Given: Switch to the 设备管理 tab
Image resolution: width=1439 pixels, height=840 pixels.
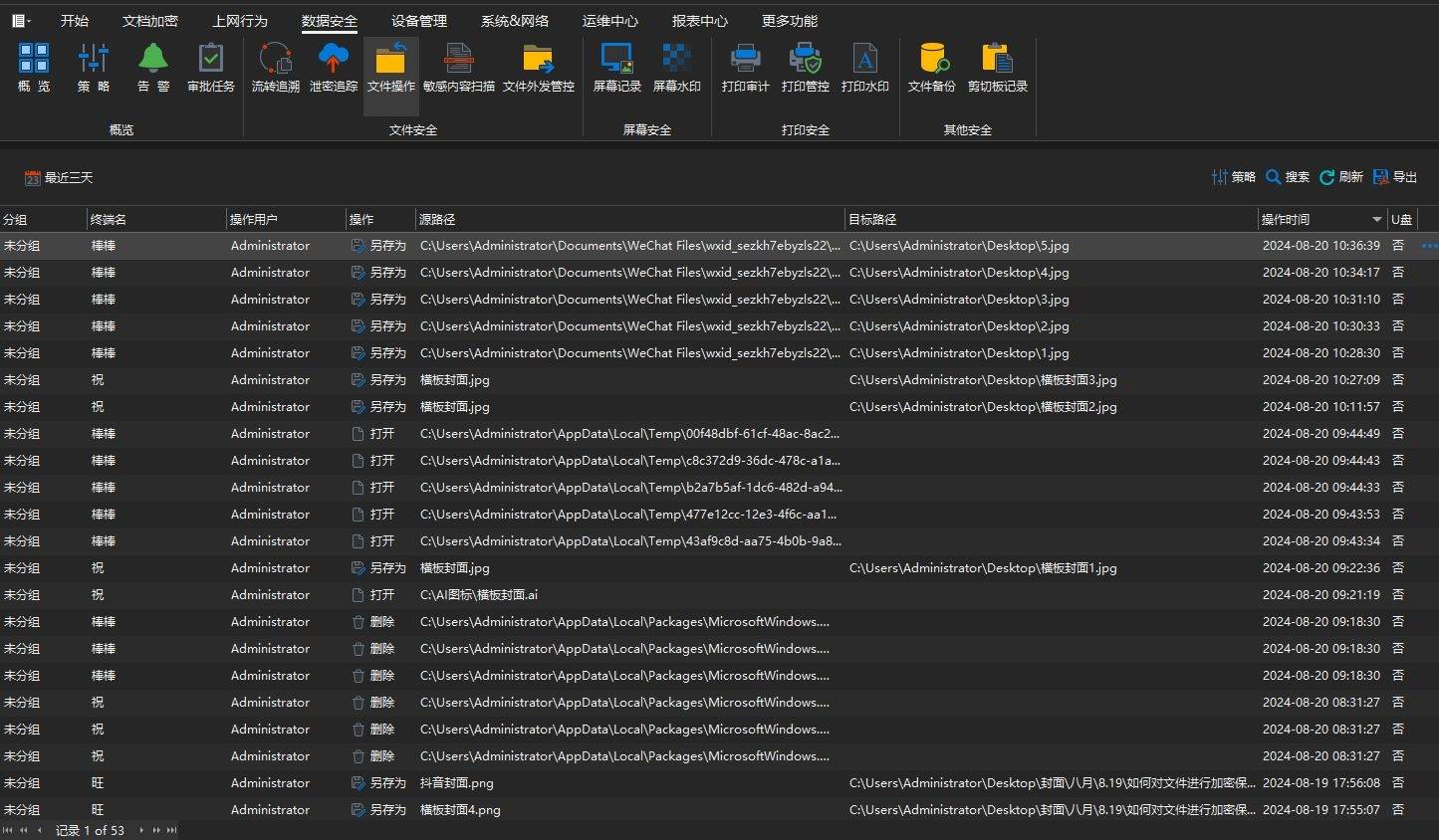Looking at the screenshot, I should (419, 20).
